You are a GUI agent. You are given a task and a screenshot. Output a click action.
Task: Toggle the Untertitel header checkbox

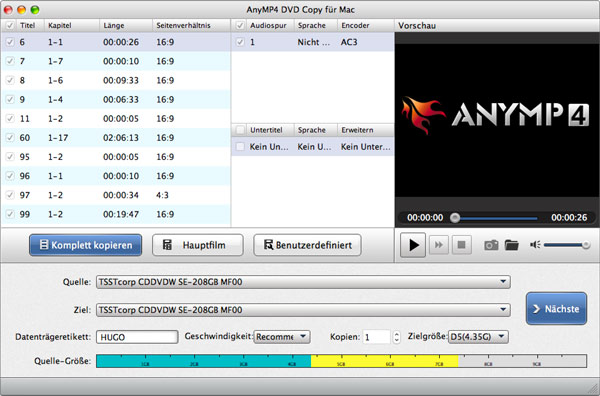(x=240, y=130)
